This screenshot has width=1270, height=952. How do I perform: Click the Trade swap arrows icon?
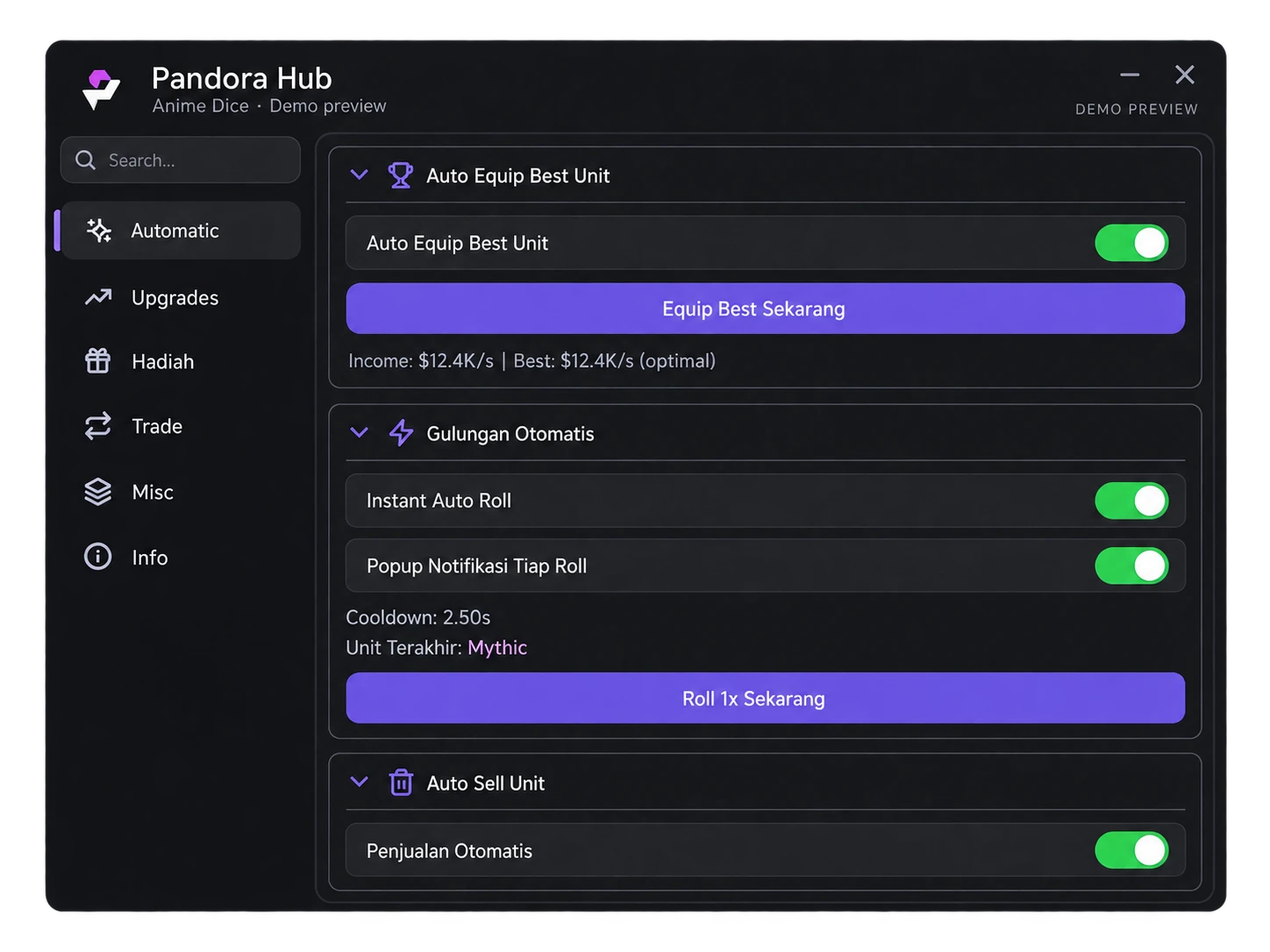click(x=97, y=426)
